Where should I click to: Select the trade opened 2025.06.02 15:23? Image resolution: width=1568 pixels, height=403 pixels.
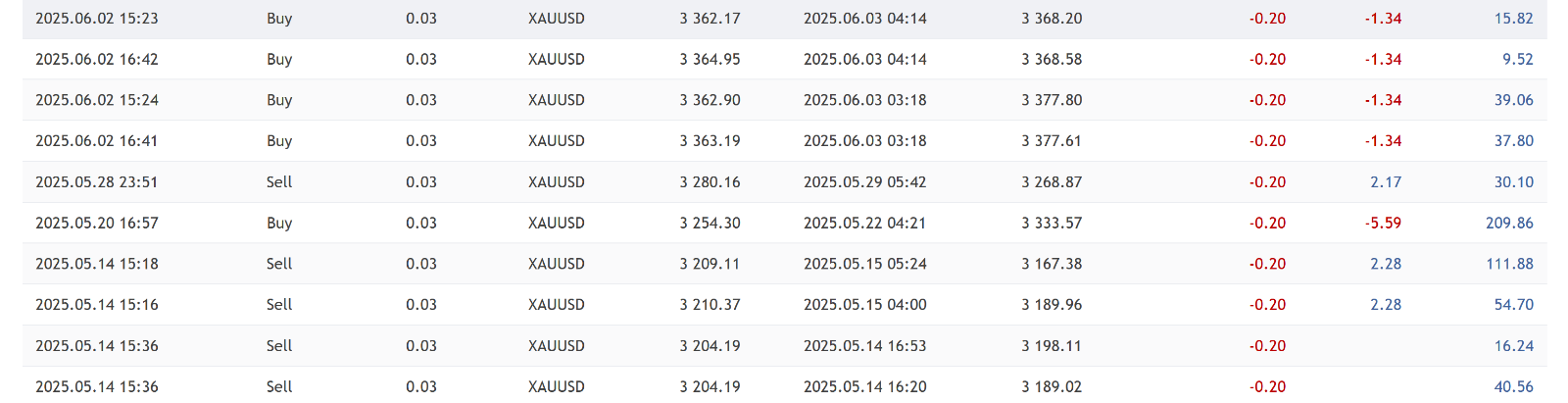point(784,19)
